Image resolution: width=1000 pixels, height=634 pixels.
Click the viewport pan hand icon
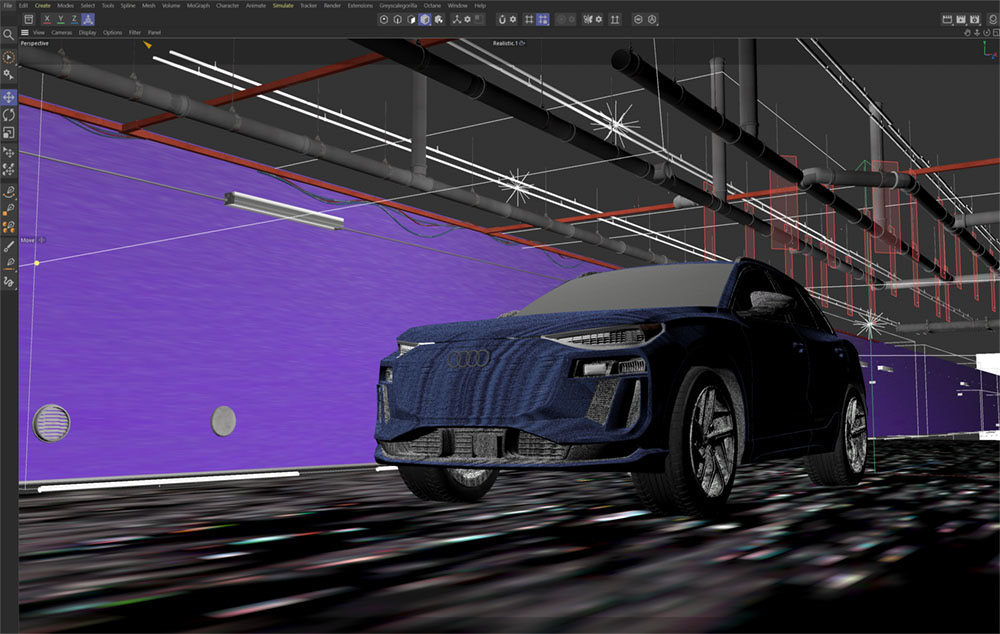967,33
